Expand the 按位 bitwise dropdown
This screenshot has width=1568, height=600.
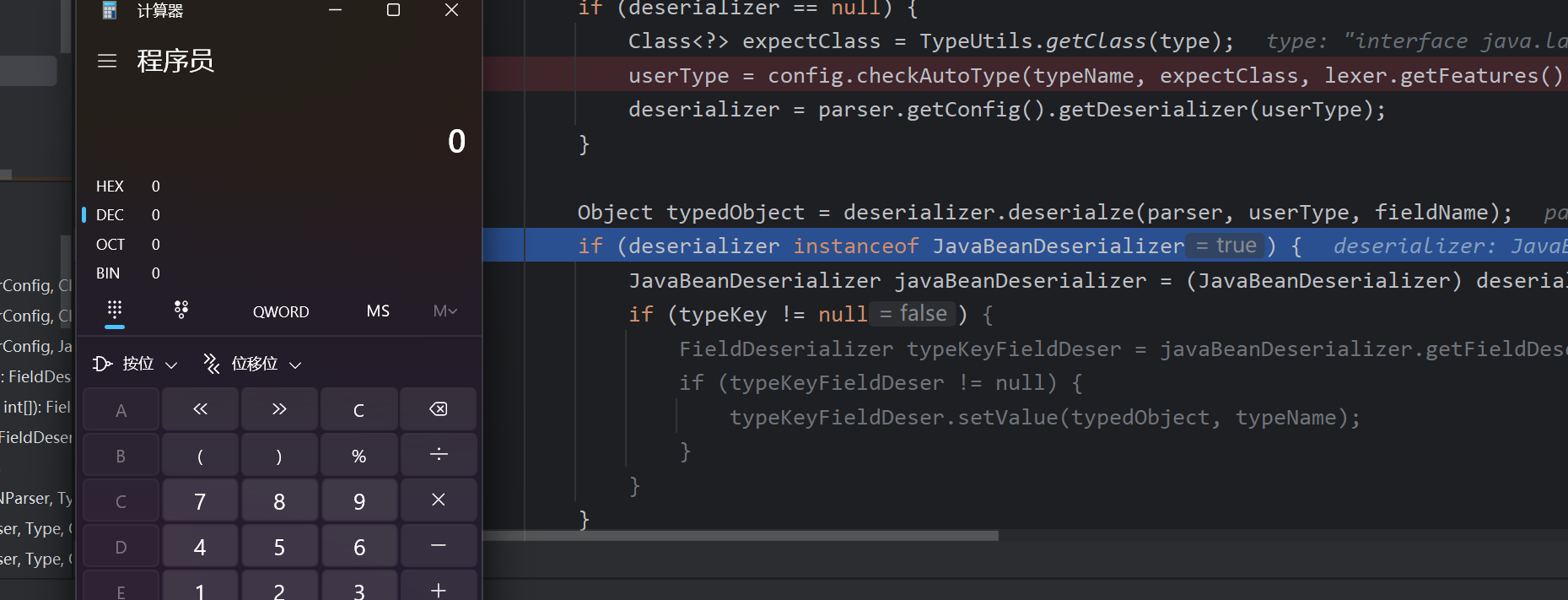click(136, 364)
